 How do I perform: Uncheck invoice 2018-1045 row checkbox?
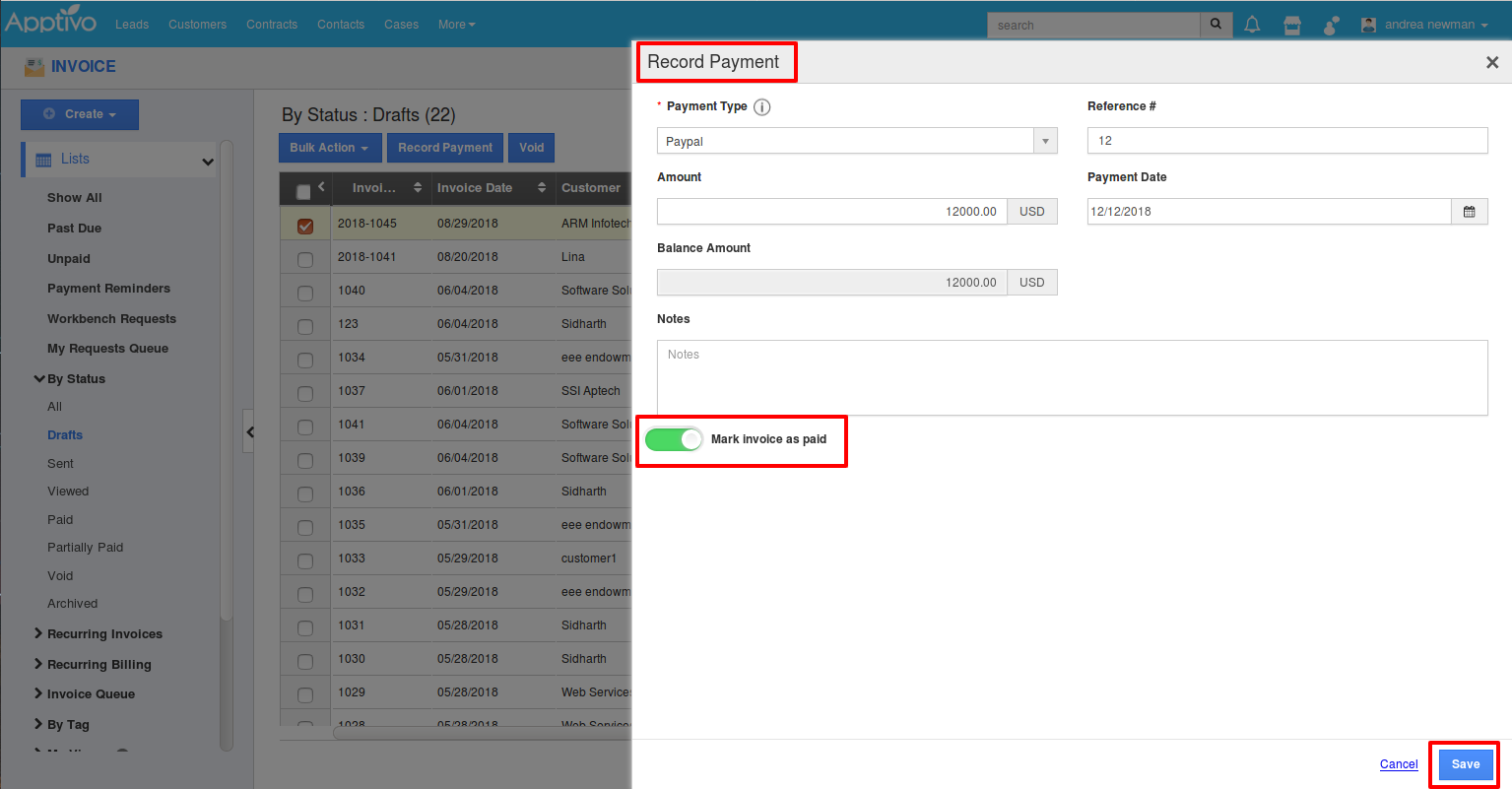[x=305, y=226]
